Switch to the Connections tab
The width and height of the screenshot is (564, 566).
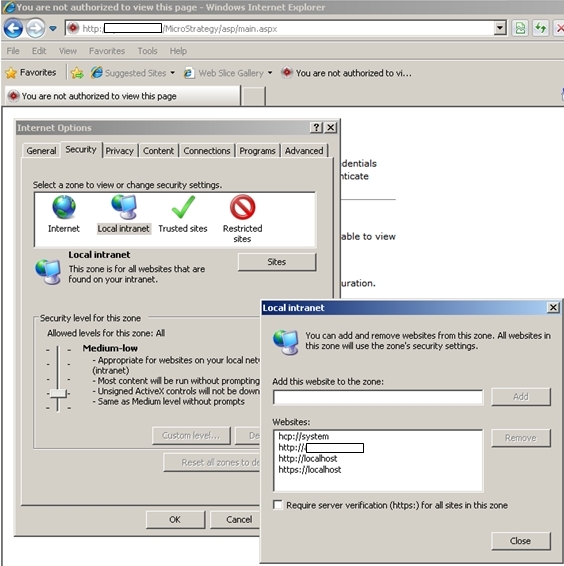click(207, 151)
